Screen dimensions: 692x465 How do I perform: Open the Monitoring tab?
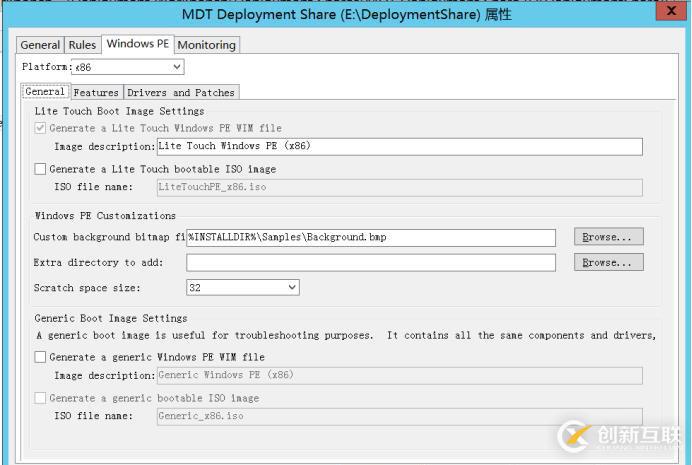[207, 45]
